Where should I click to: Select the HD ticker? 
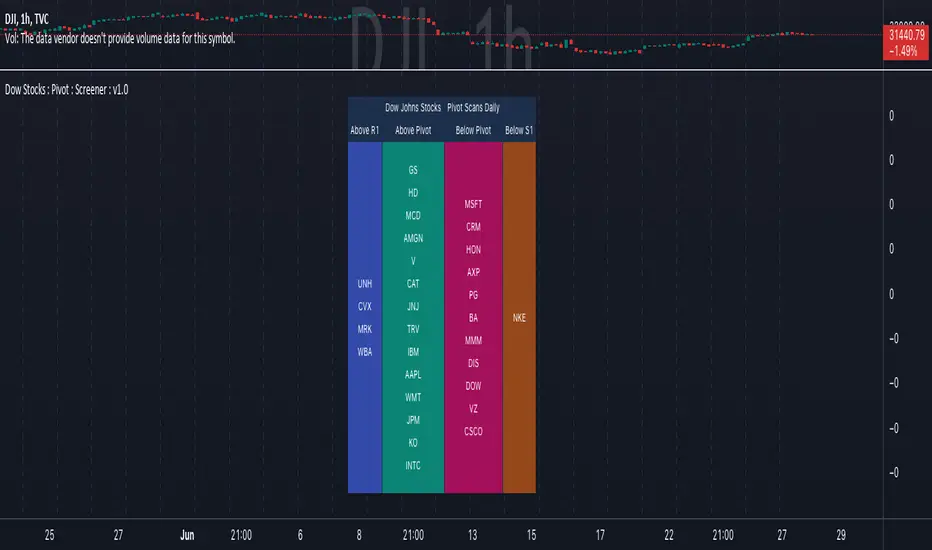pos(413,193)
